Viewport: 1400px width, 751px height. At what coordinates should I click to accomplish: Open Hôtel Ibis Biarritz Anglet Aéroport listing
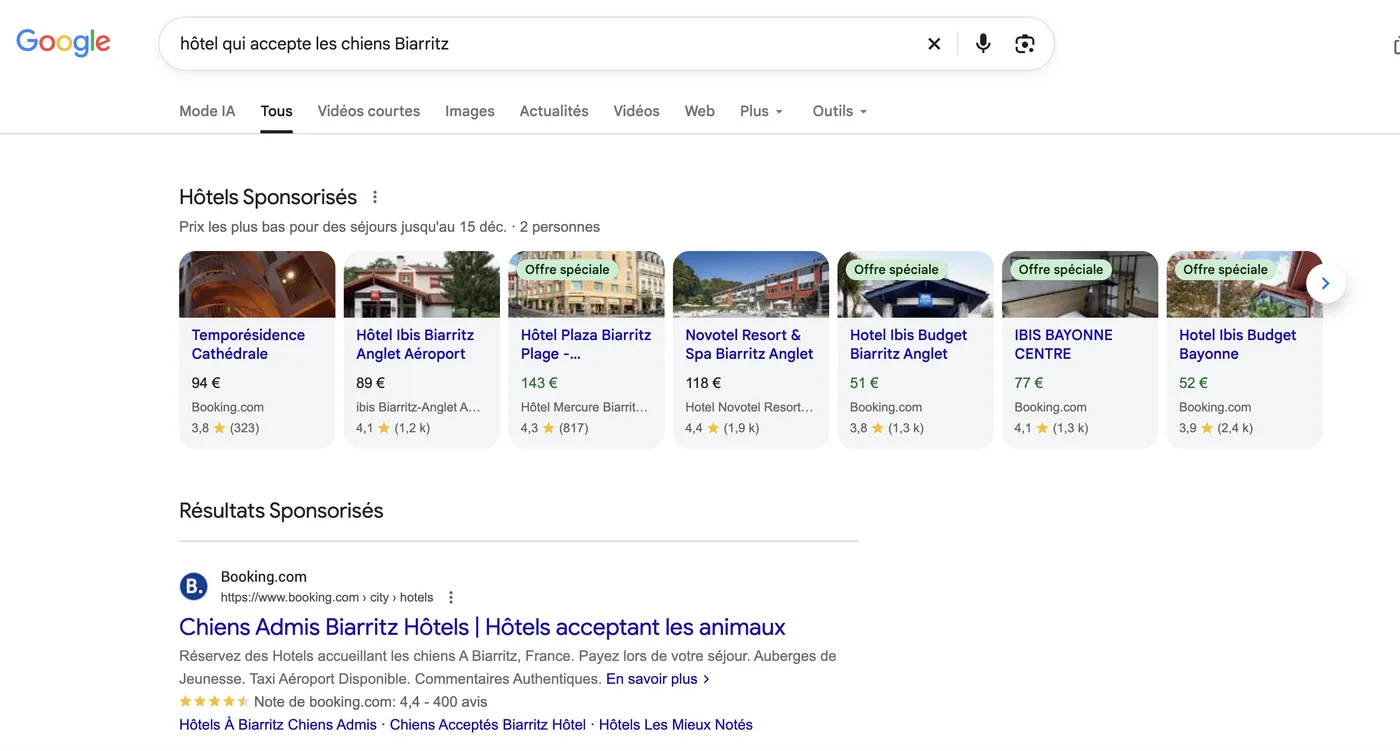point(422,349)
